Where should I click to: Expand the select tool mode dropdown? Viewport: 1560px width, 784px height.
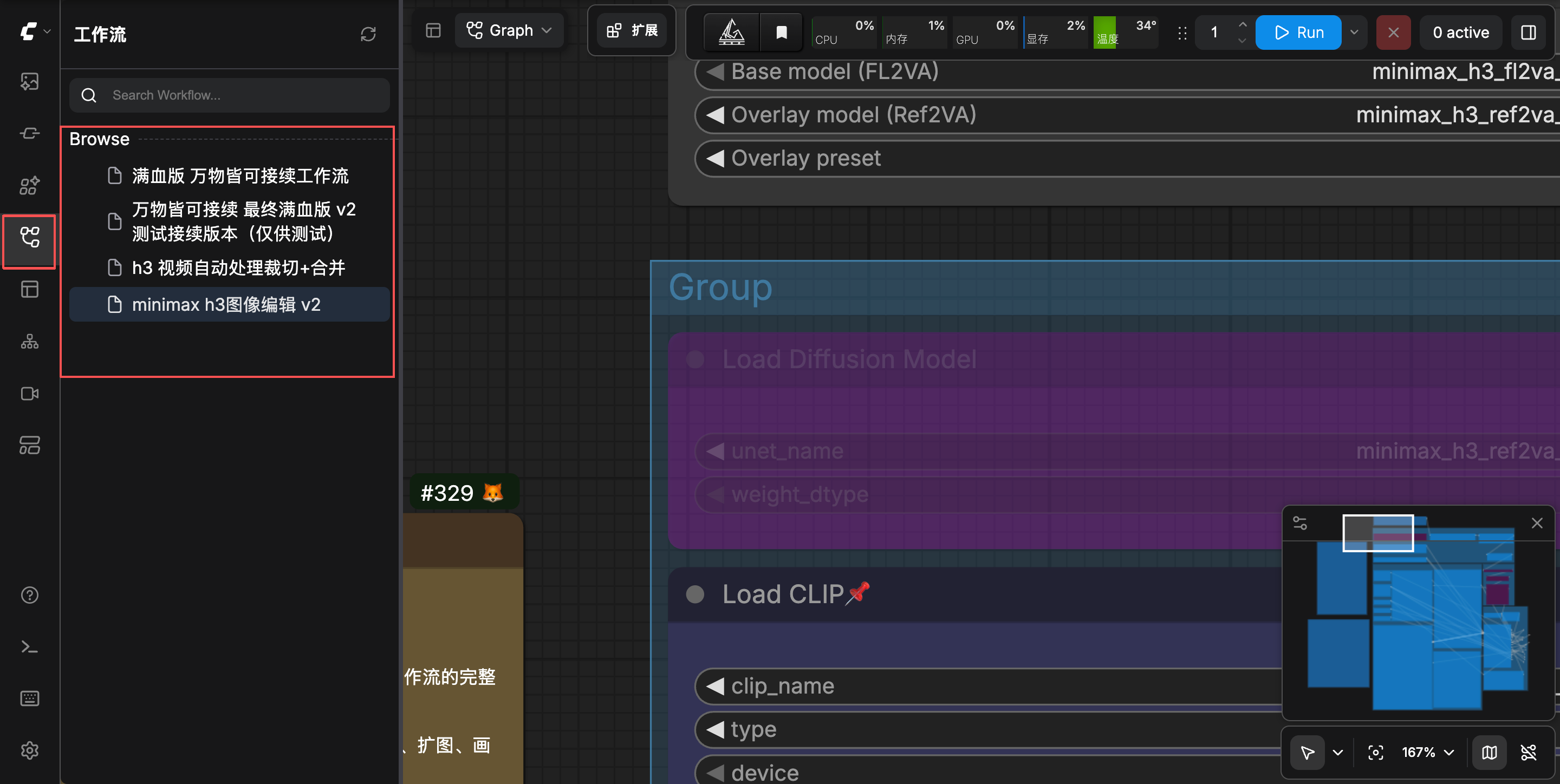click(x=1338, y=753)
